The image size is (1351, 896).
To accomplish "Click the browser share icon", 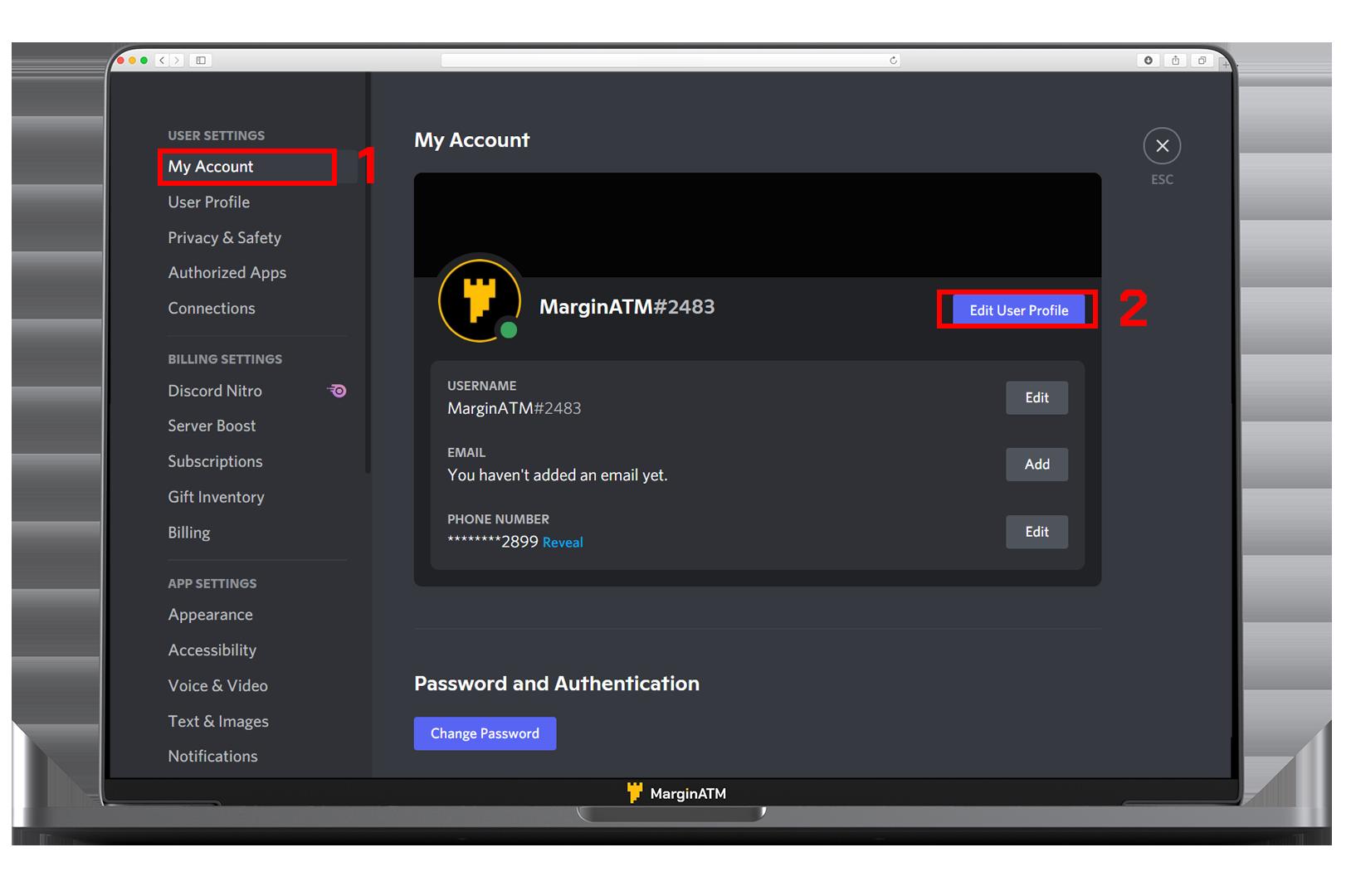I will pyautogui.click(x=1175, y=61).
